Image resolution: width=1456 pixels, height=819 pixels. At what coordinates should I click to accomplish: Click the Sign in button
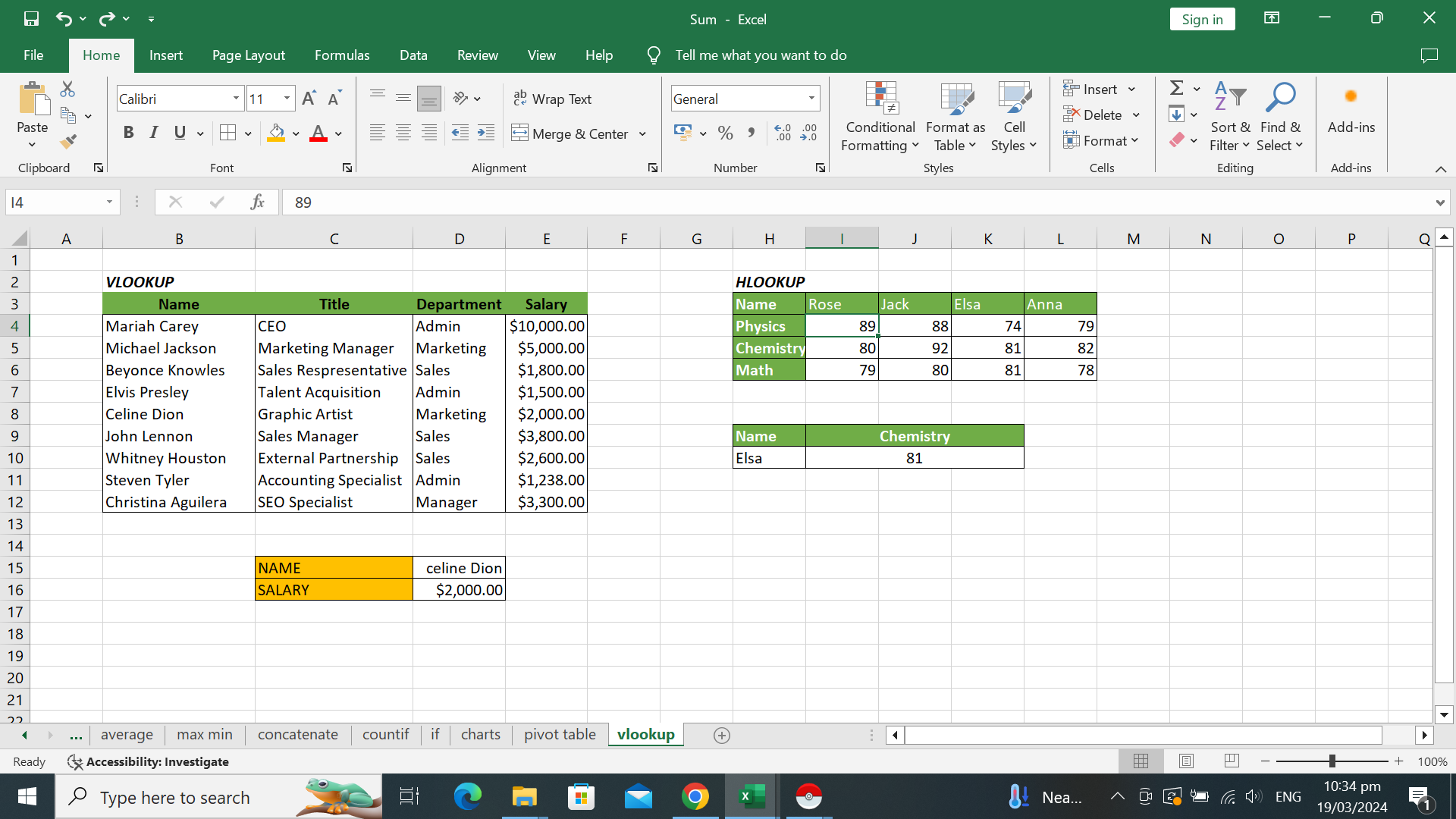(x=1202, y=19)
